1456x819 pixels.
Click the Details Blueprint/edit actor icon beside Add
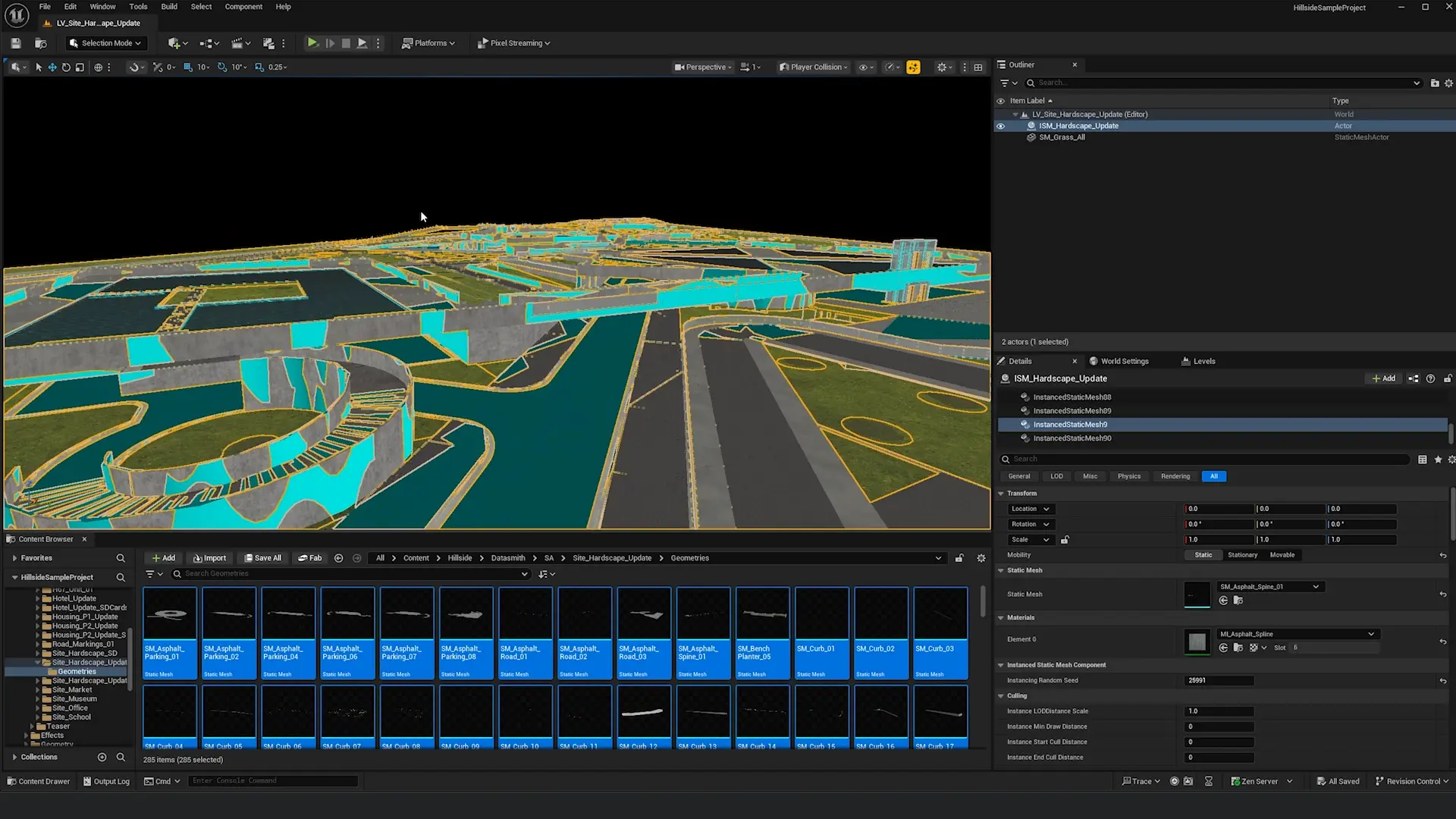pyautogui.click(x=1414, y=379)
